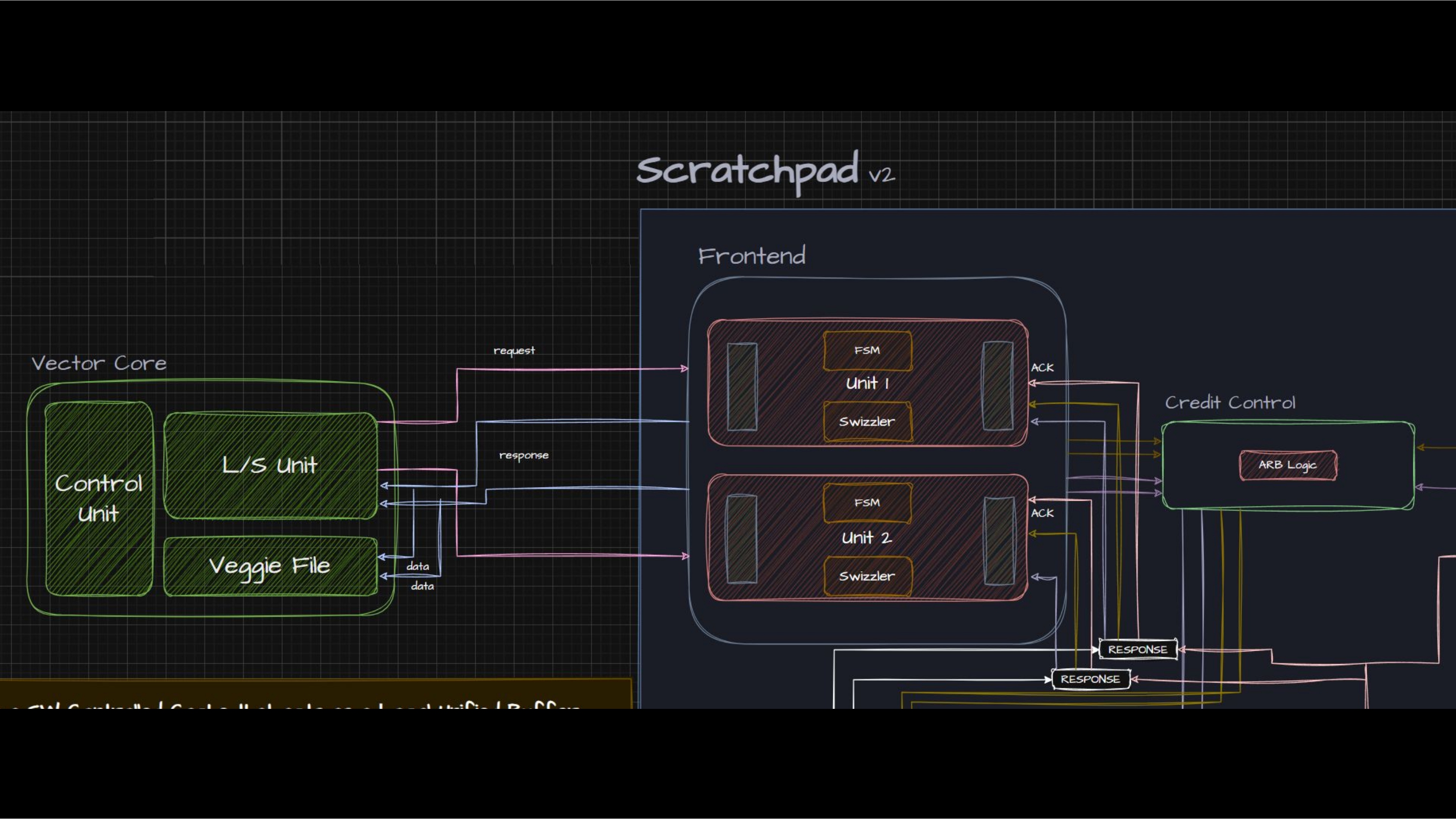The width and height of the screenshot is (1456, 819).
Task: Select the request arrow label
Action: click(514, 351)
